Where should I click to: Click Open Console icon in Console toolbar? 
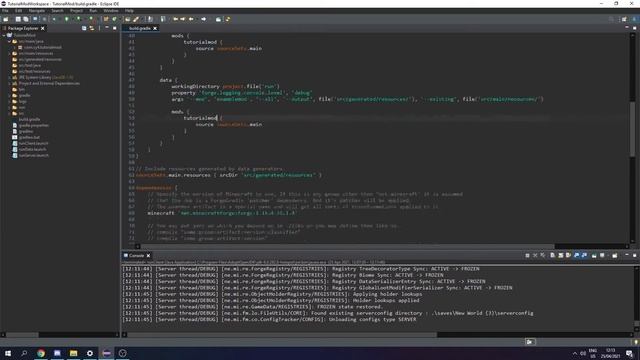click(x=614, y=256)
